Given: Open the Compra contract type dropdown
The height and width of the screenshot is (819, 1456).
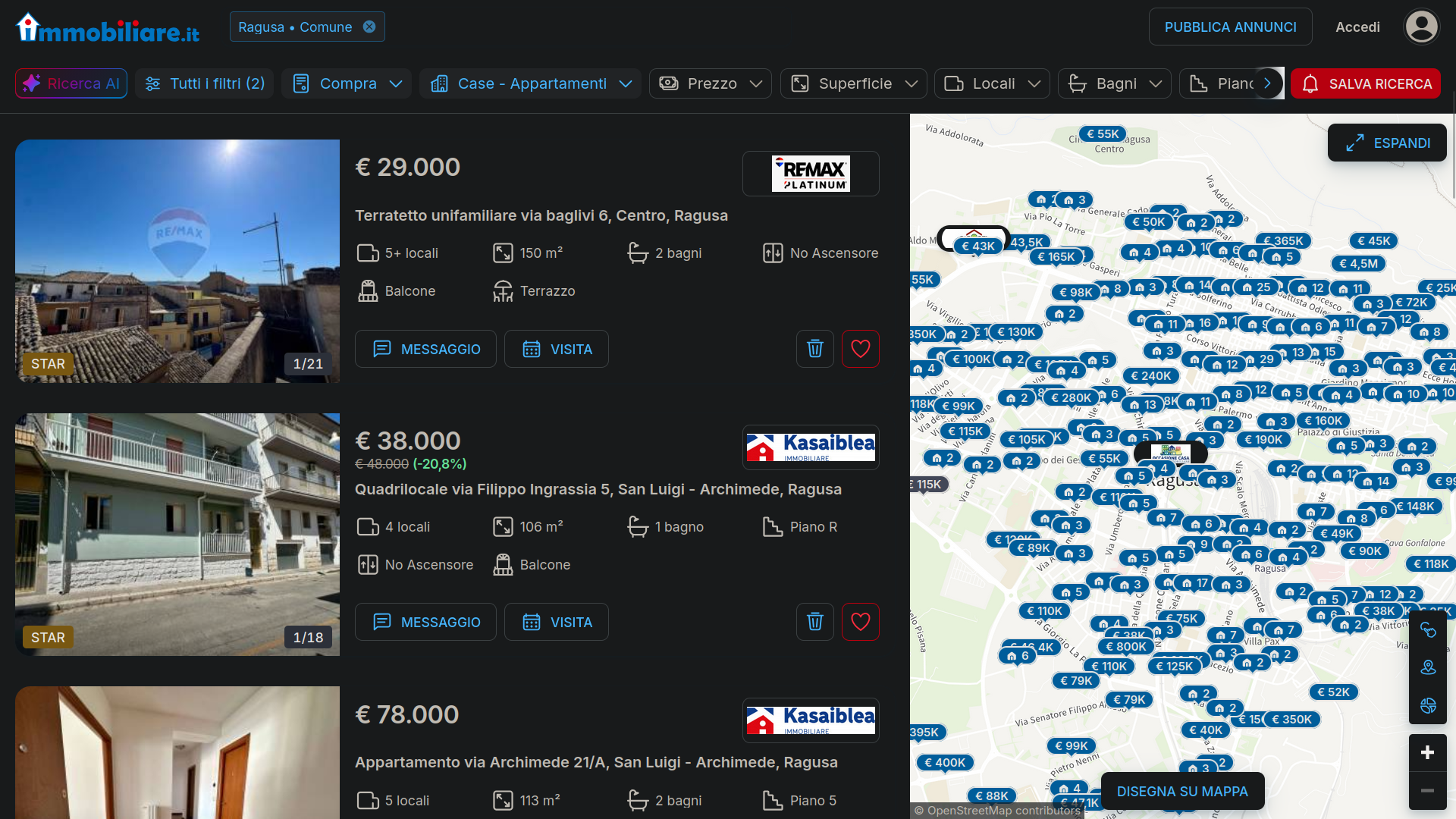Looking at the screenshot, I should tap(347, 83).
